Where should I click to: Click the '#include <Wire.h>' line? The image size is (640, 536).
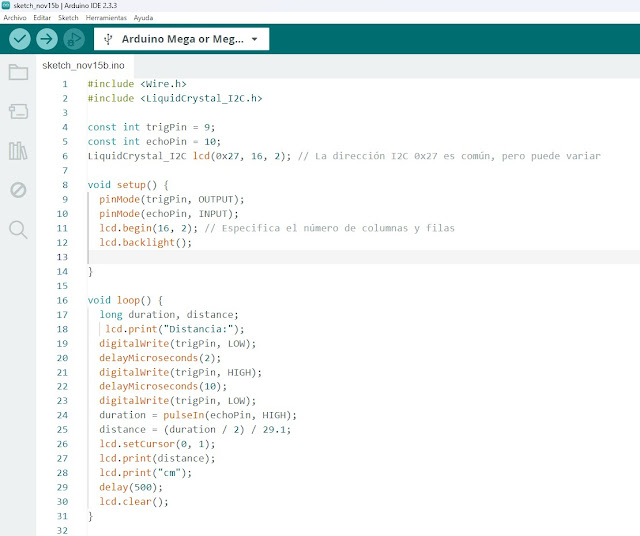pos(137,84)
